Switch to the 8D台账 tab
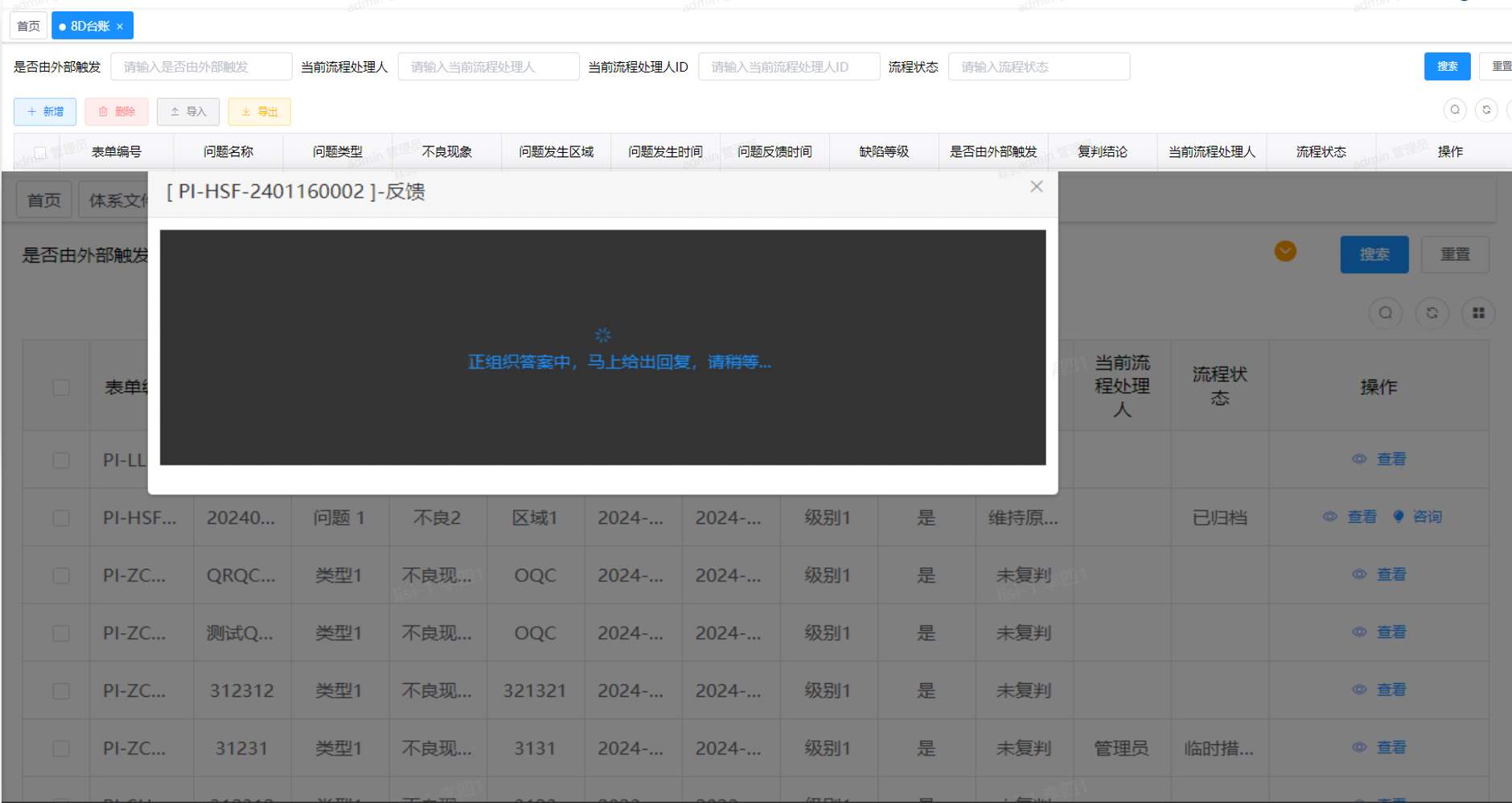 tap(89, 27)
